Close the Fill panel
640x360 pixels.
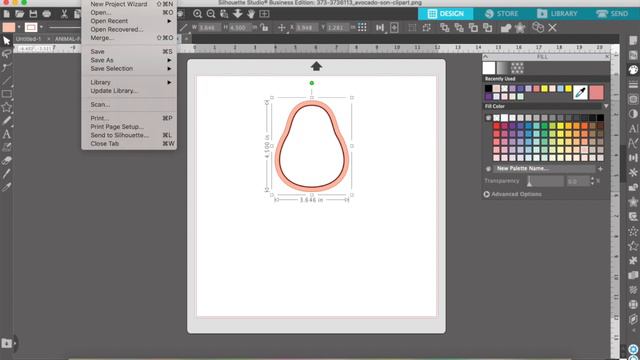tap(607, 57)
